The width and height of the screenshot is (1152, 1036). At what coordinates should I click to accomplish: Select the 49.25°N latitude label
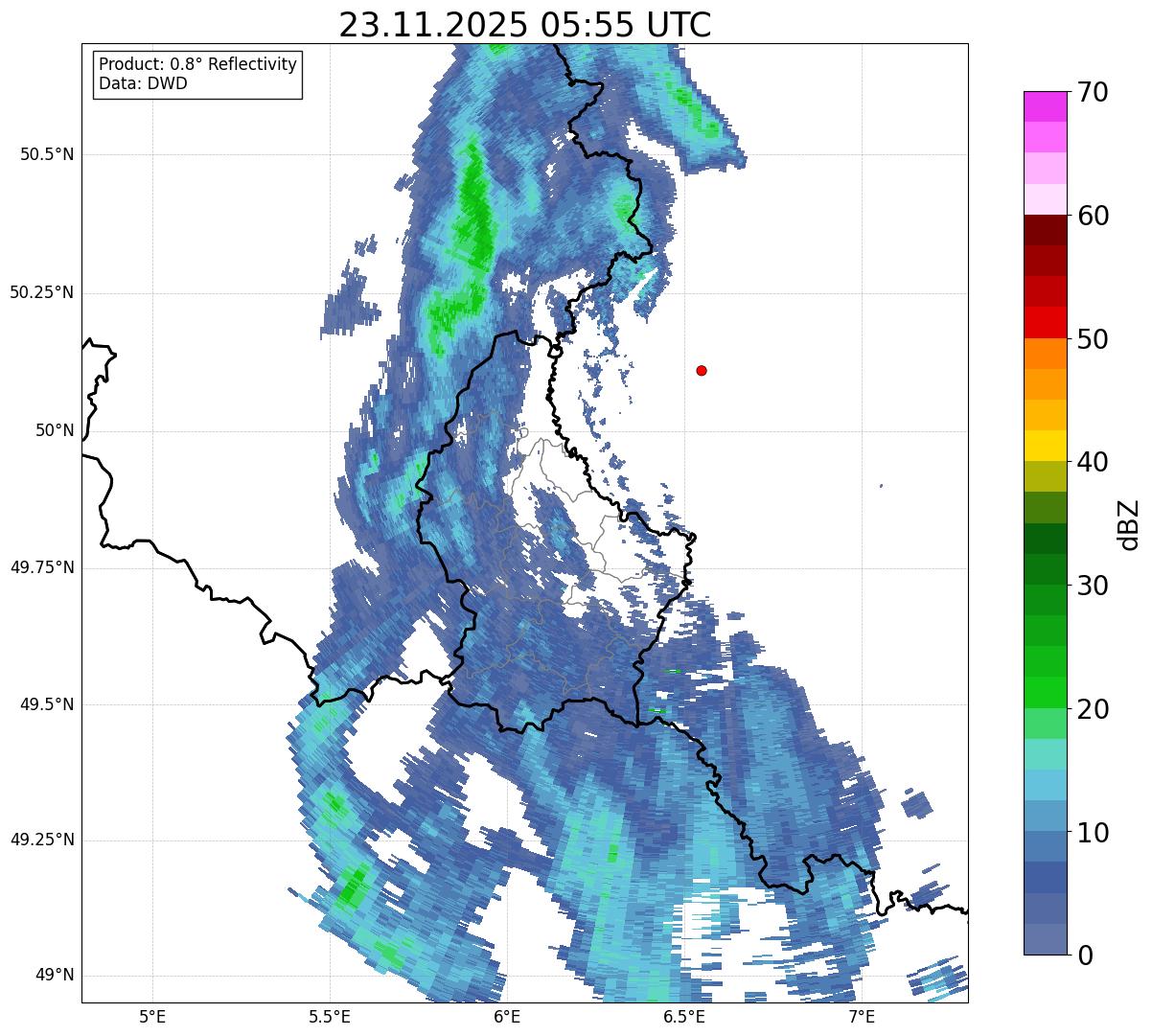pyautogui.click(x=42, y=840)
